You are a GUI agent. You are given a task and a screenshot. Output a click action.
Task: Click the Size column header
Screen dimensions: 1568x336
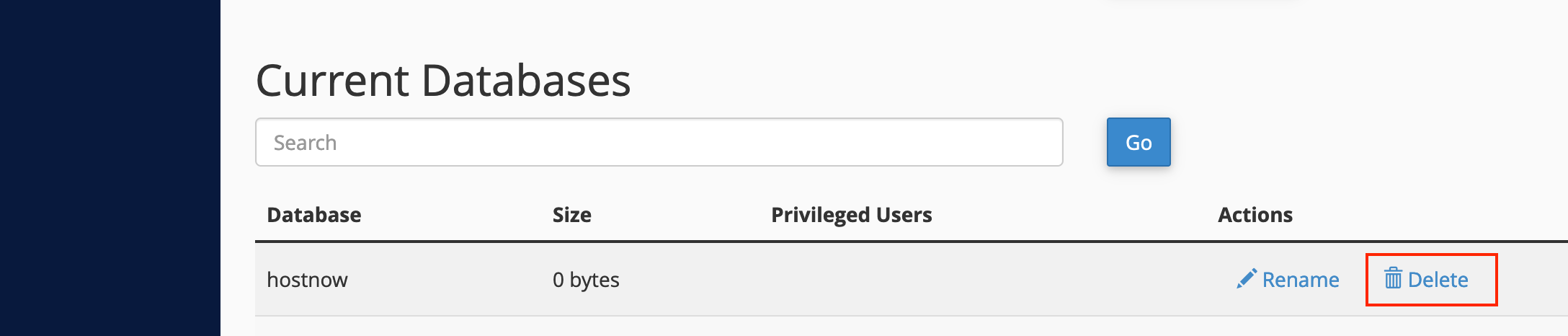pos(572,215)
